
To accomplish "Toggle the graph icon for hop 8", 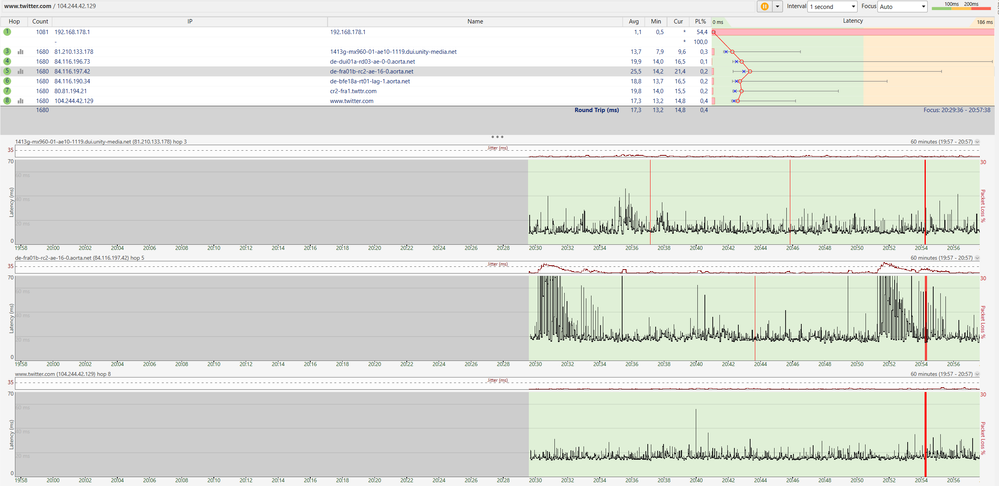I will pos(19,101).
